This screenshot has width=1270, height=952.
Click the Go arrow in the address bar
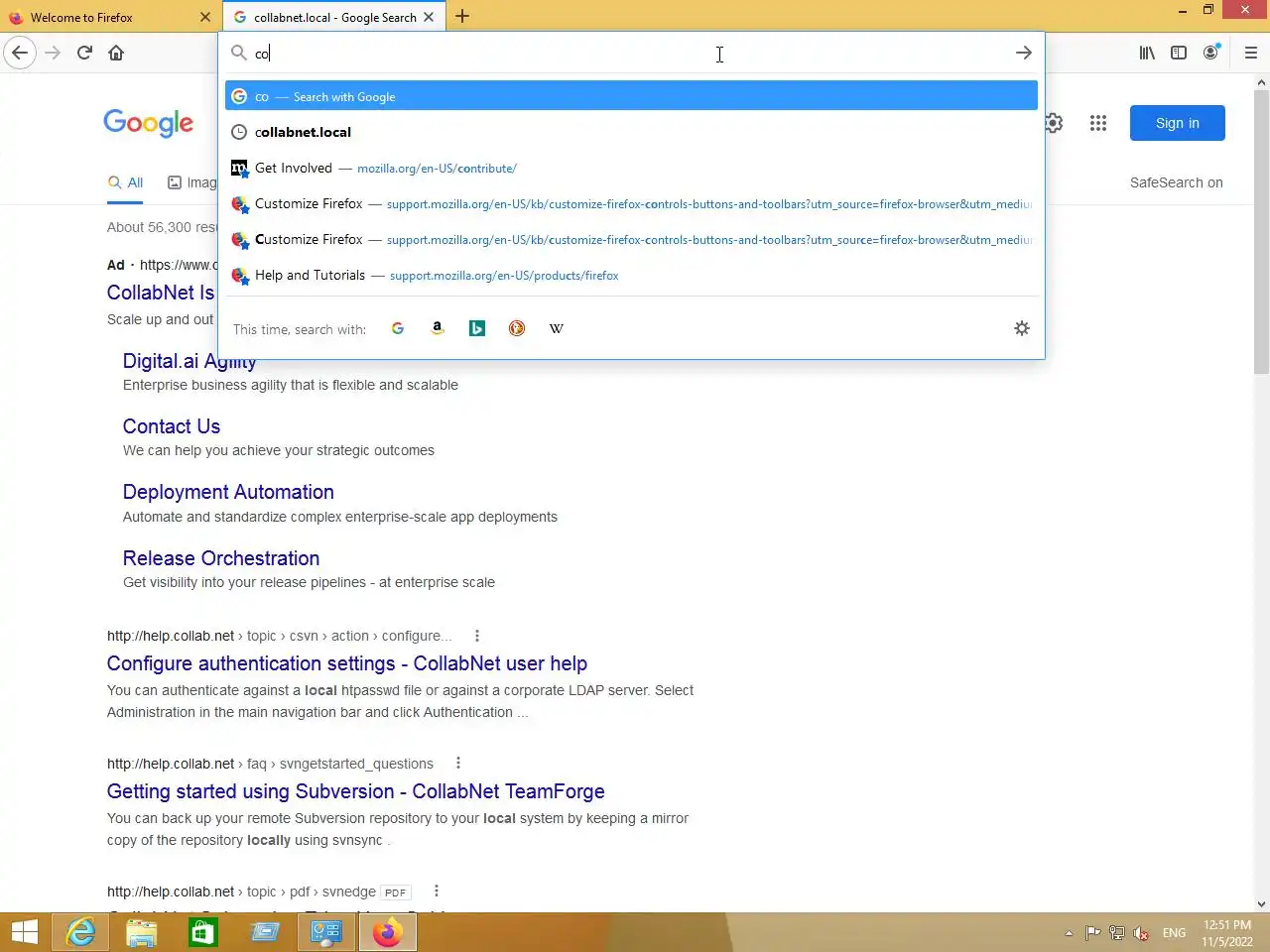point(1024,53)
